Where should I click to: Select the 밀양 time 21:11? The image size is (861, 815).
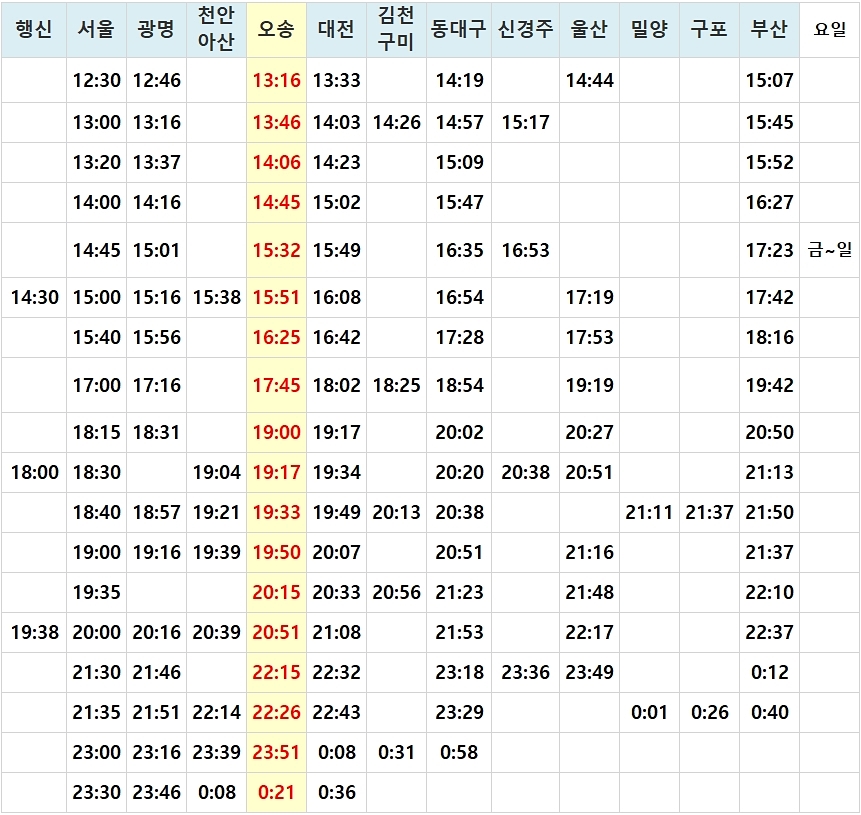649,512
